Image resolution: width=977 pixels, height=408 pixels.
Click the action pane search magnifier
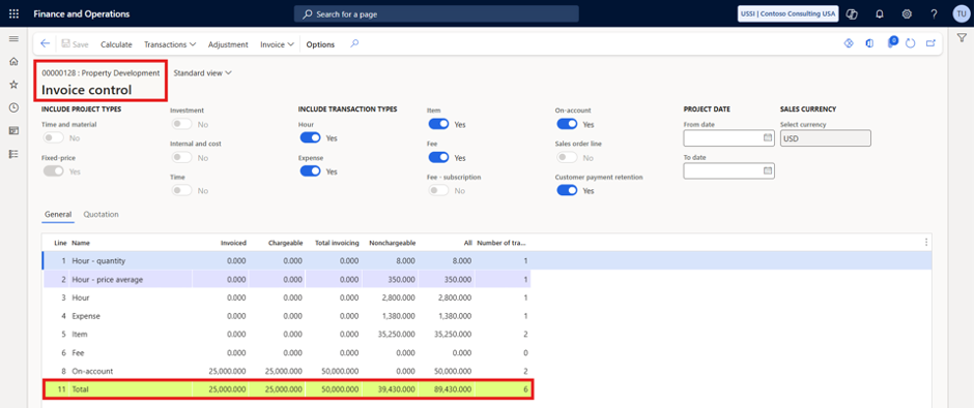[355, 44]
